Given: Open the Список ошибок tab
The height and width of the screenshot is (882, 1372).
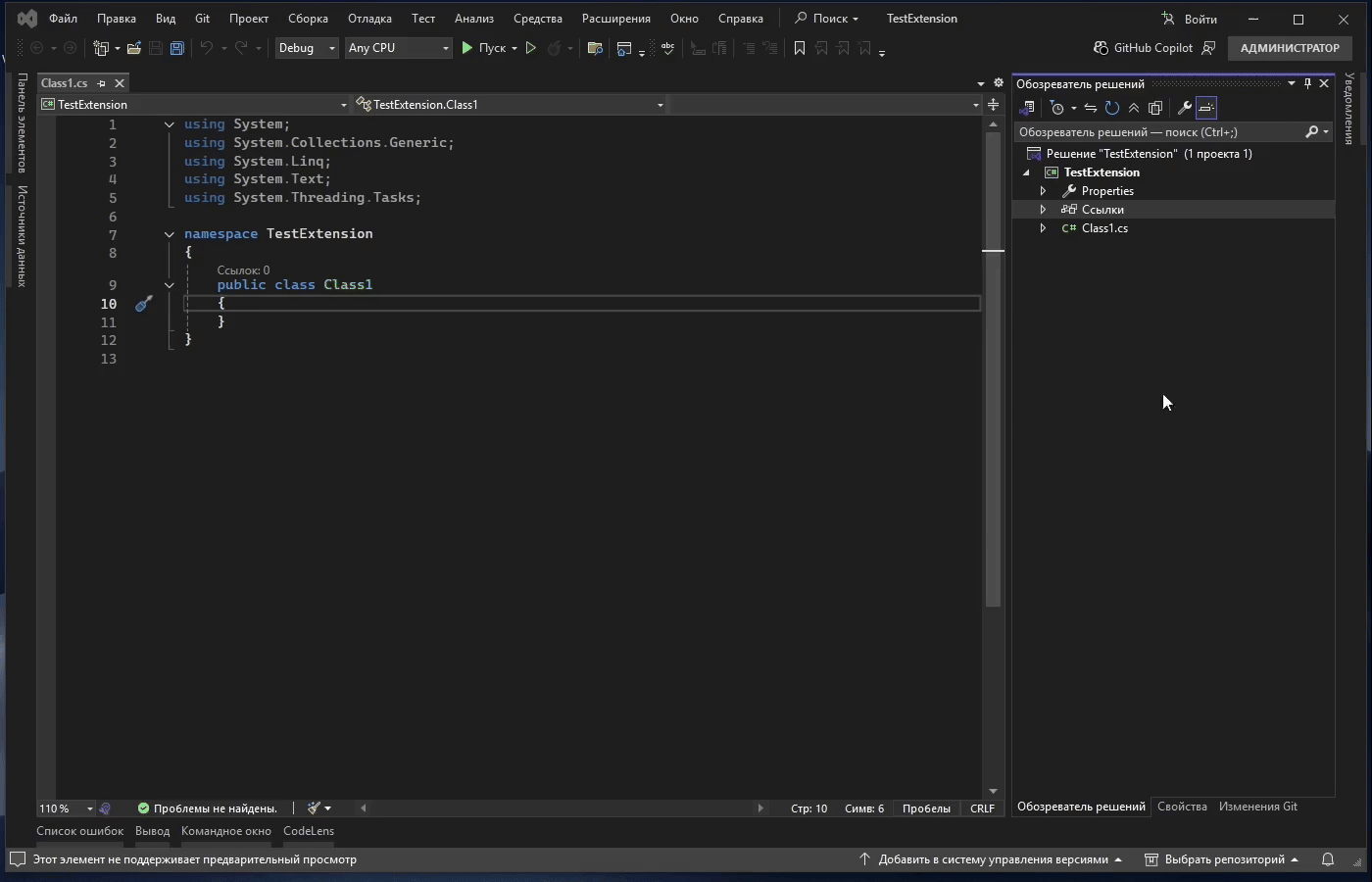Looking at the screenshot, I should pyautogui.click(x=80, y=831).
